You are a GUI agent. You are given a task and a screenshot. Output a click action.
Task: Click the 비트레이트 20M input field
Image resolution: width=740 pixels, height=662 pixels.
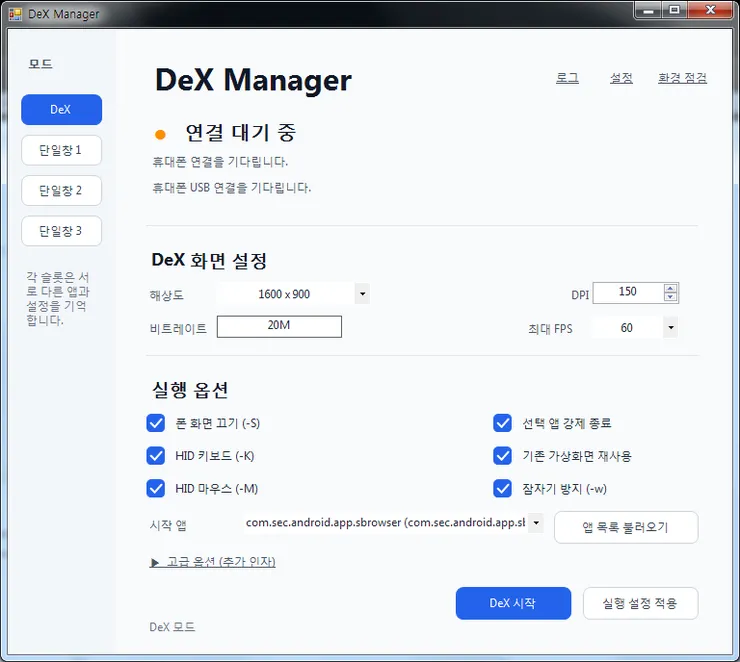279,327
